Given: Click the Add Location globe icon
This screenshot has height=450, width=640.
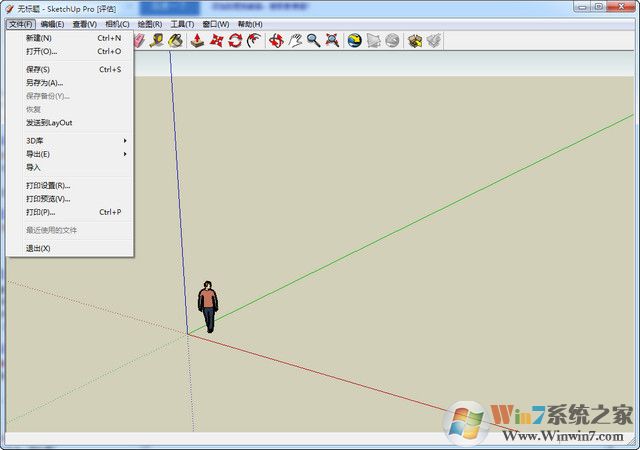Looking at the screenshot, I should click(355, 40).
